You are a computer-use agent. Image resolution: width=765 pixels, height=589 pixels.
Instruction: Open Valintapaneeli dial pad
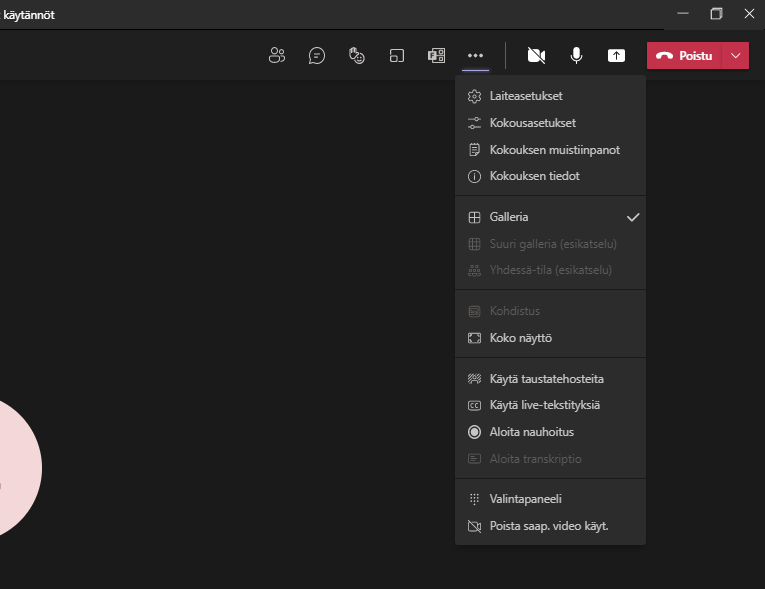coord(550,499)
